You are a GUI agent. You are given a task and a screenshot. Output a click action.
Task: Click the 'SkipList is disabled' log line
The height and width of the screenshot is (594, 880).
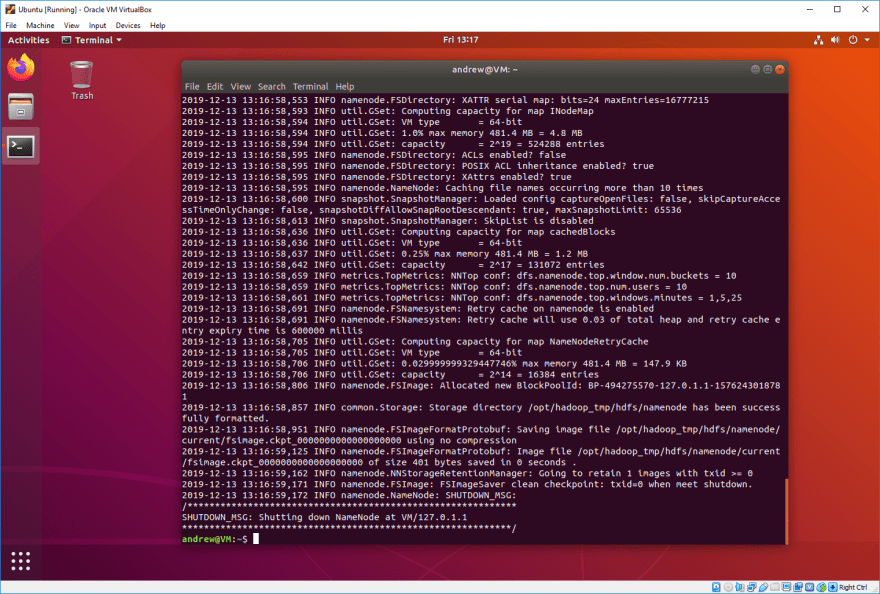pyautogui.click(x=387, y=221)
